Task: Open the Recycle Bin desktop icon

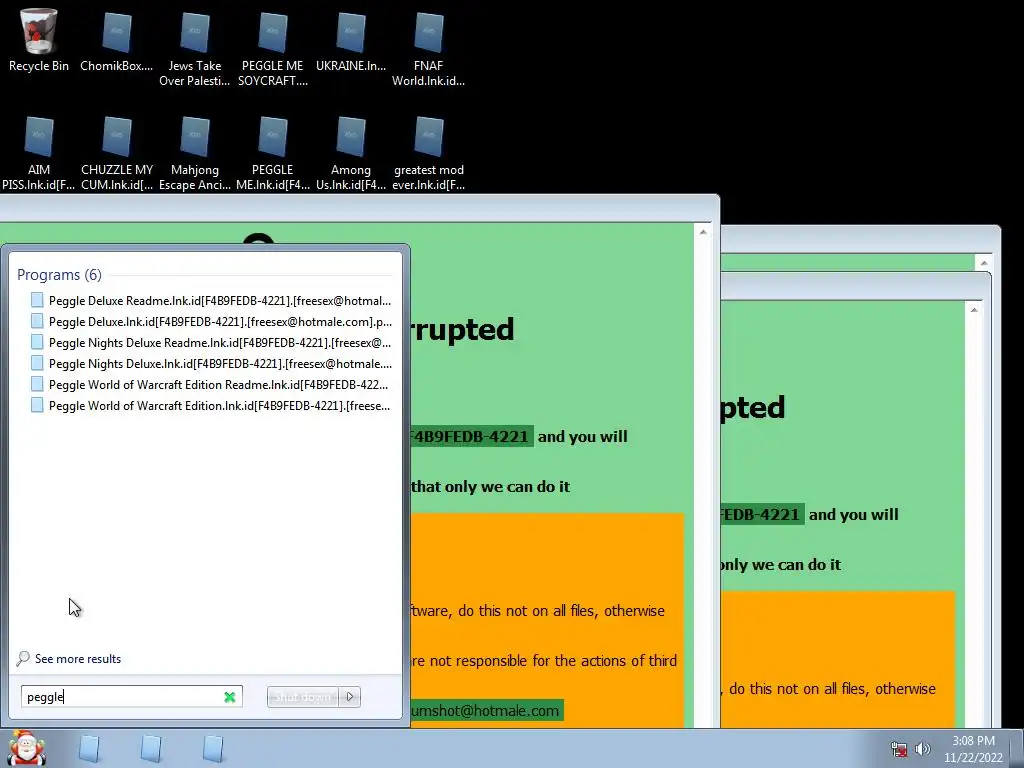Action: coord(39,40)
